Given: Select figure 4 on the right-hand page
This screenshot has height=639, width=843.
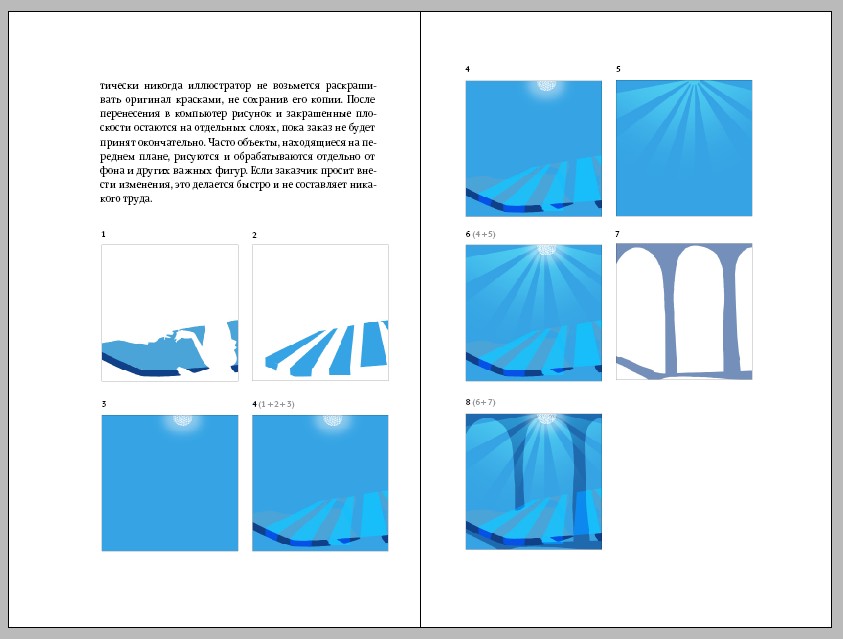Looking at the screenshot, I should [533, 148].
